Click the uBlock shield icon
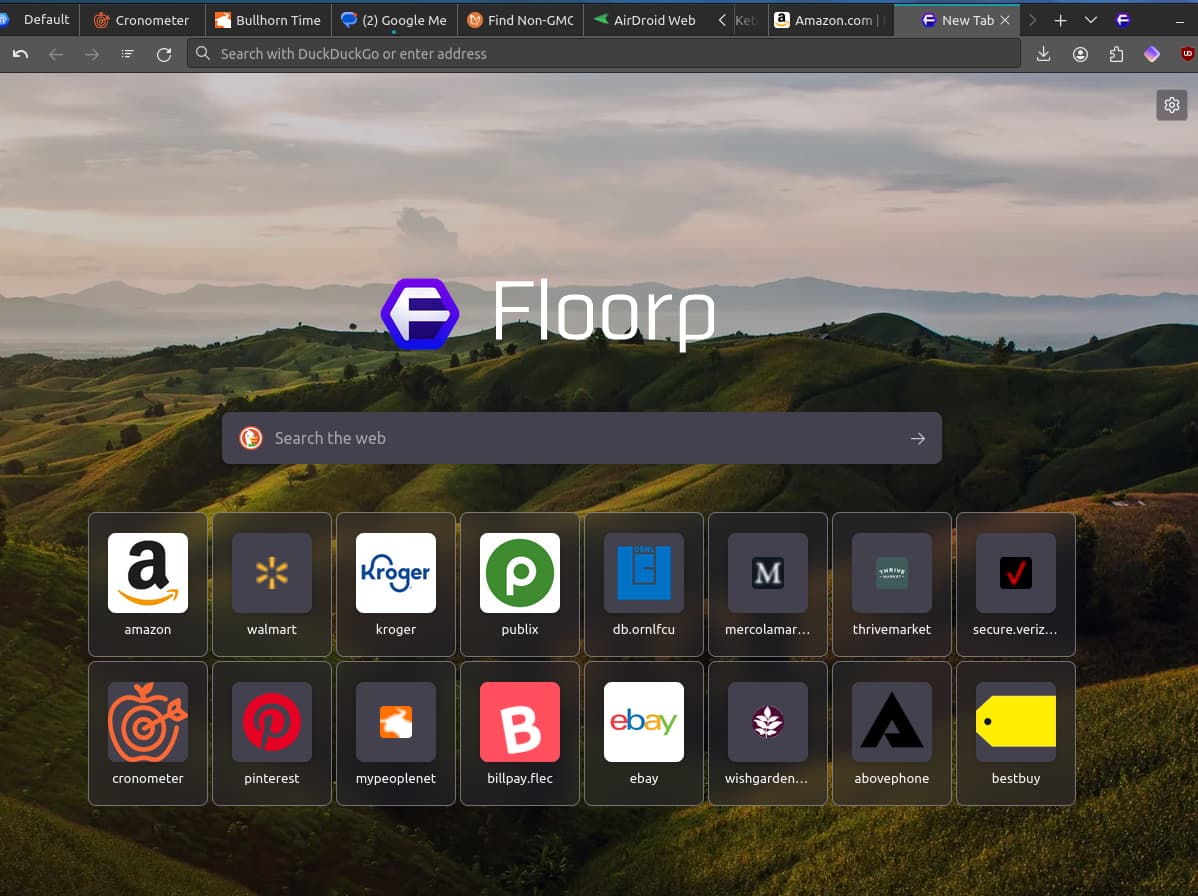1198x896 pixels. (x=1187, y=53)
